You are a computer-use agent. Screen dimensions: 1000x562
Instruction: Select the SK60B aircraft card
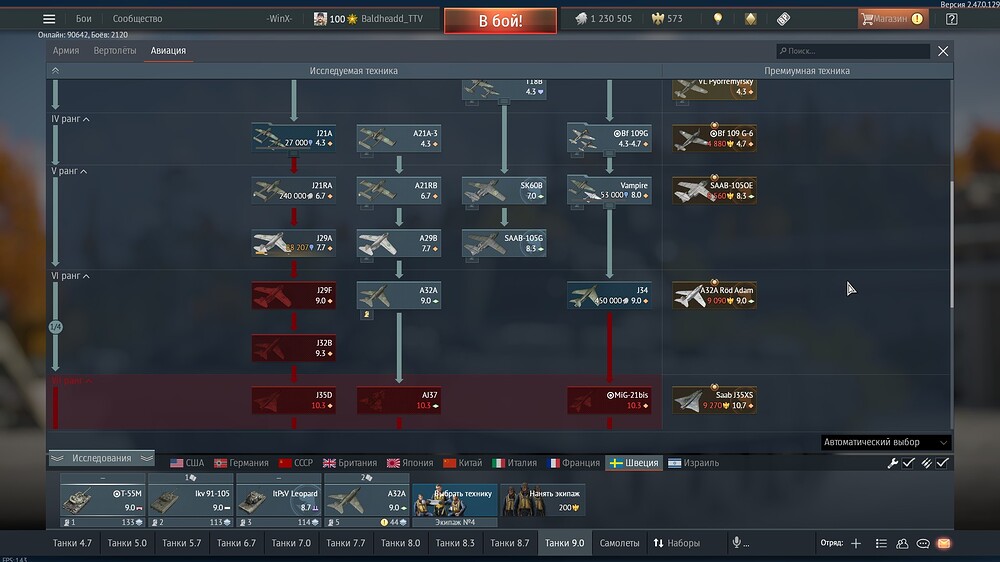click(x=504, y=190)
